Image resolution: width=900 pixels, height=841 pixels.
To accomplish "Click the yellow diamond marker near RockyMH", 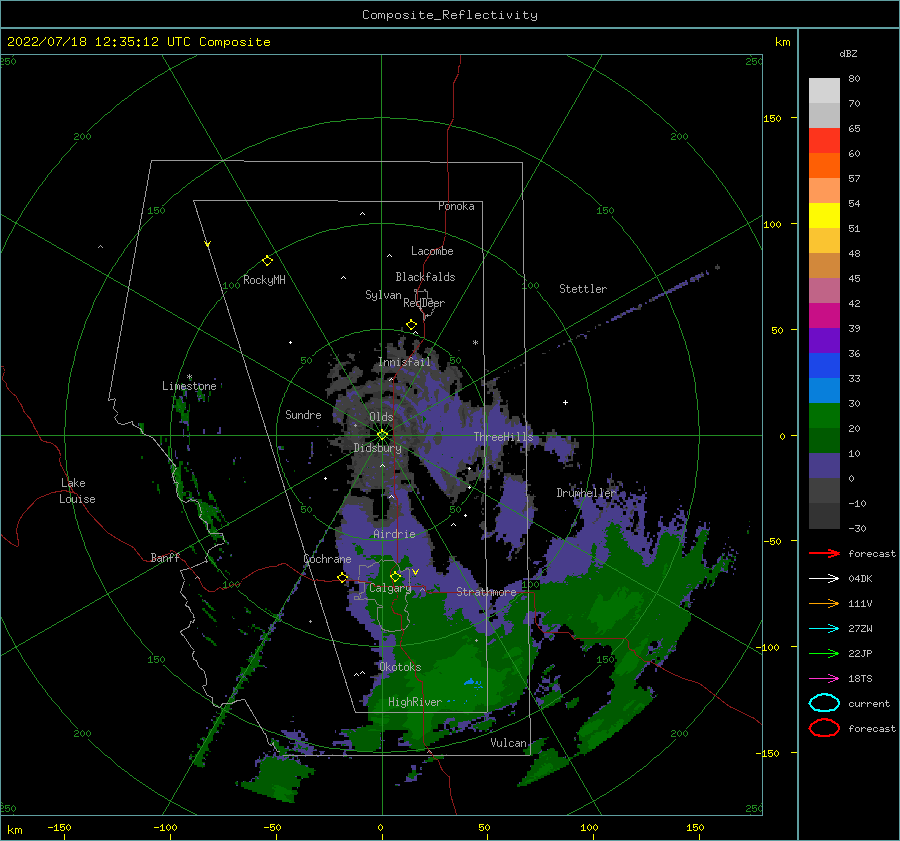I will tap(267, 261).
